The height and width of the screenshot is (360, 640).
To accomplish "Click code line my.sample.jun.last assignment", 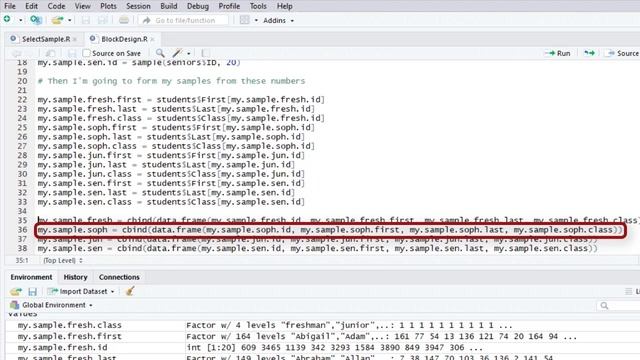I will [x=166, y=165].
